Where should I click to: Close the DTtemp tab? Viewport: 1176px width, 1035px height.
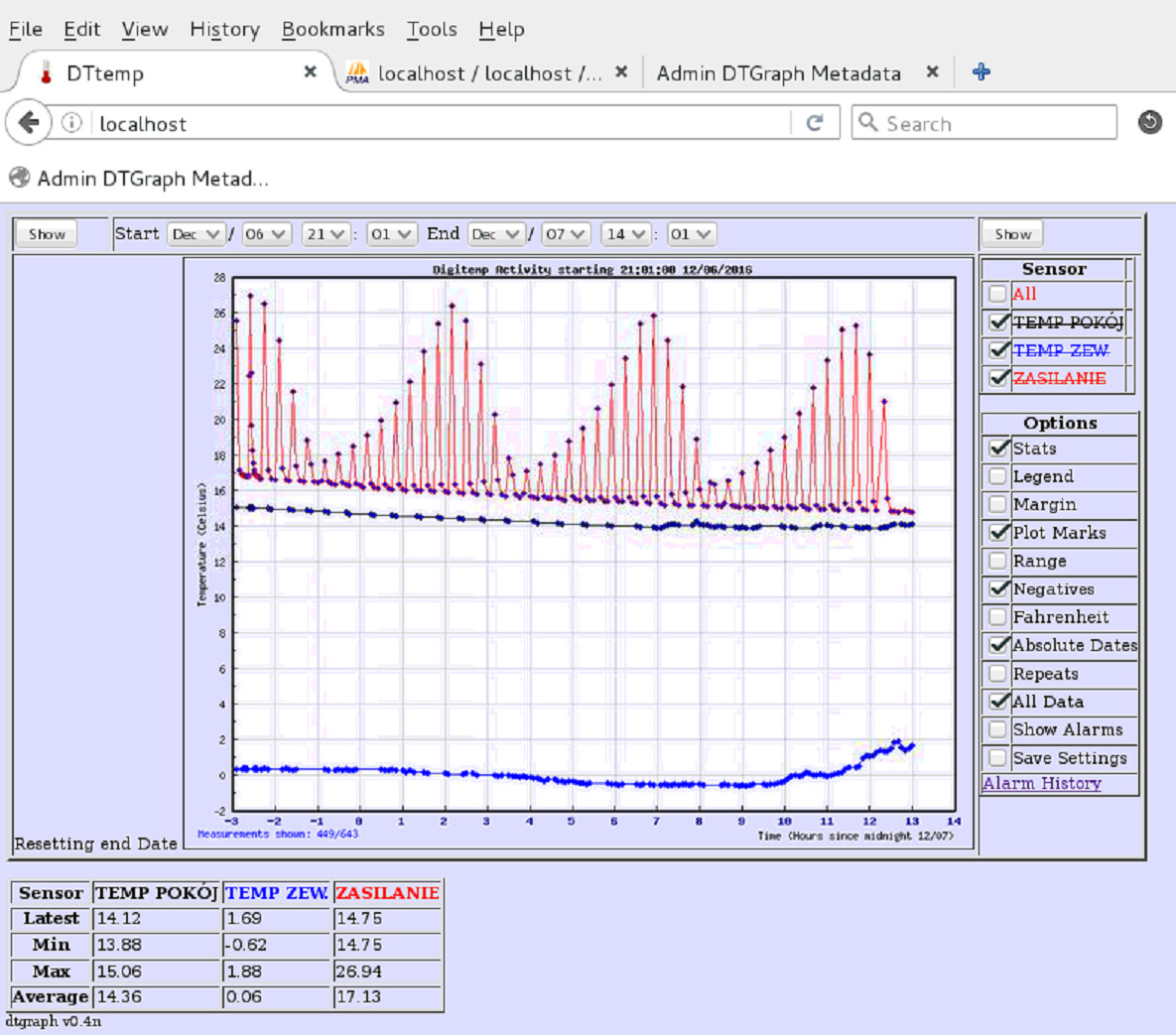pyautogui.click(x=310, y=72)
